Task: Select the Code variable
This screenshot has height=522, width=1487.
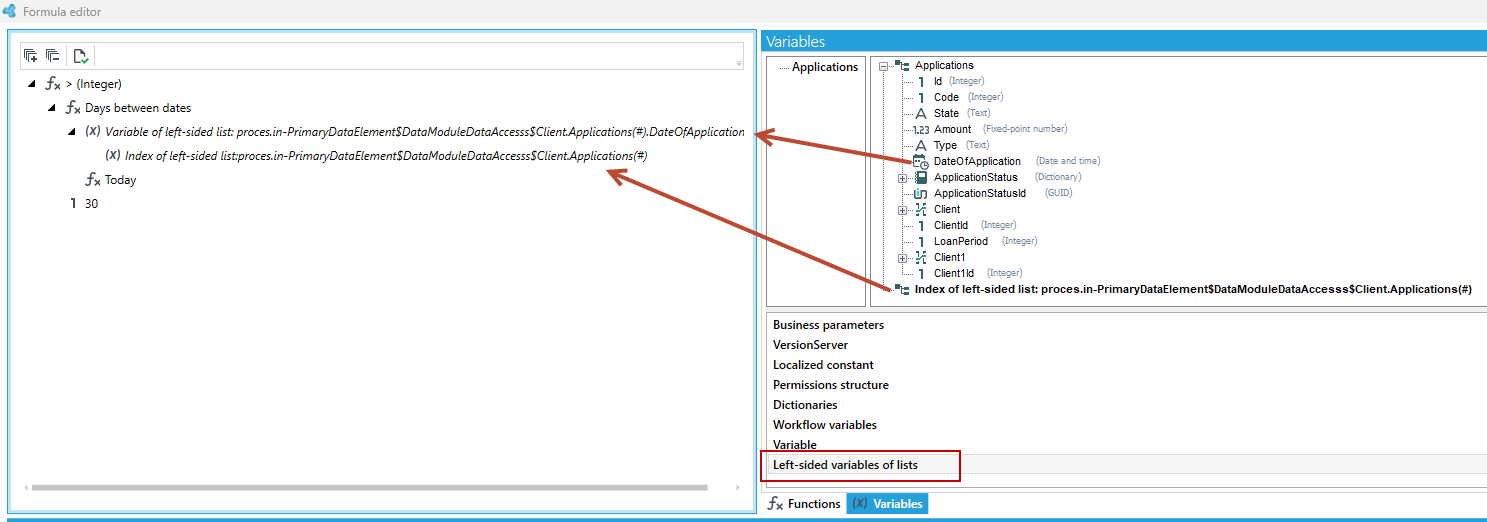Action: (946, 98)
